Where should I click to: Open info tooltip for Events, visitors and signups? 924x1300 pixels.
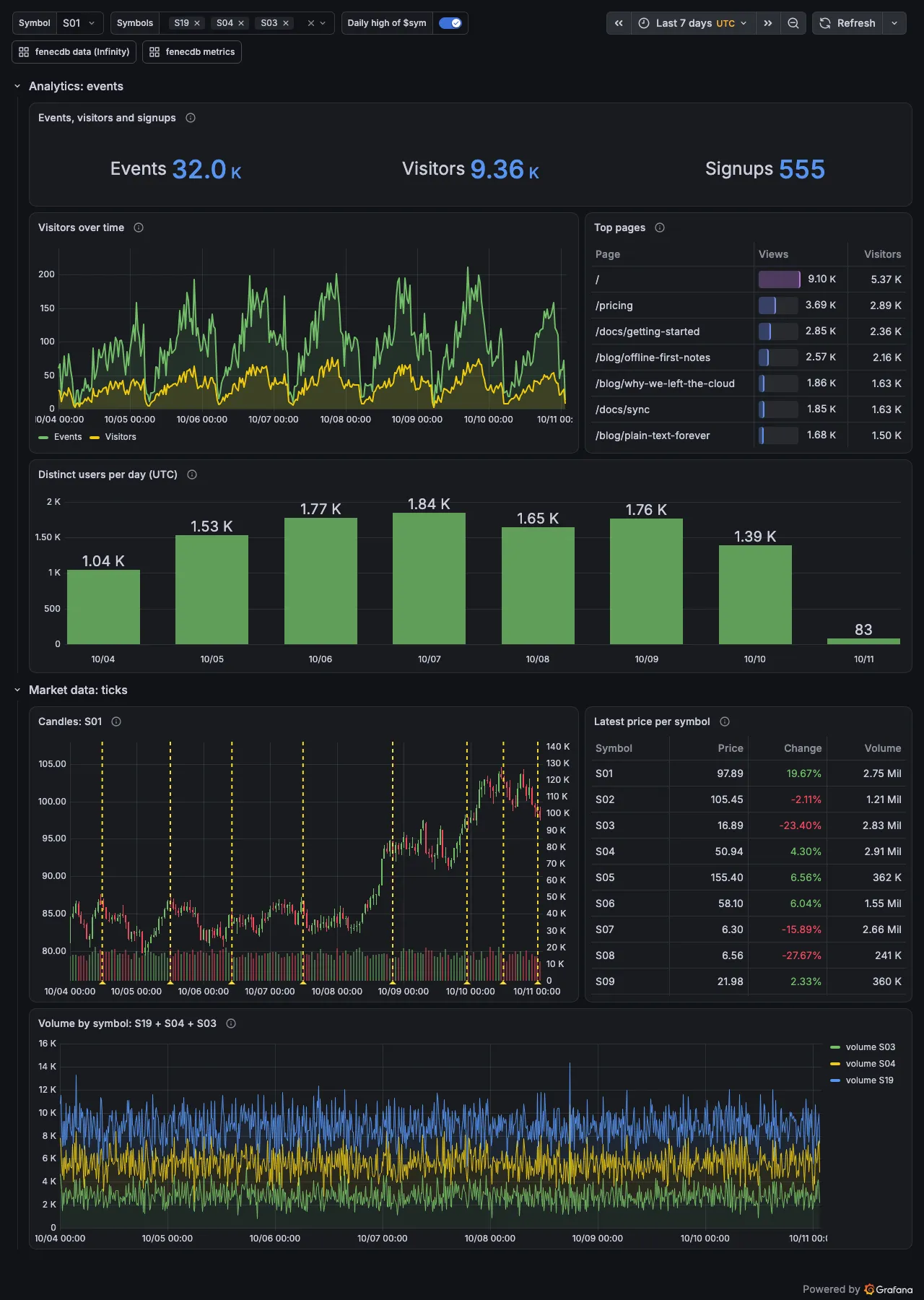[x=191, y=118]
